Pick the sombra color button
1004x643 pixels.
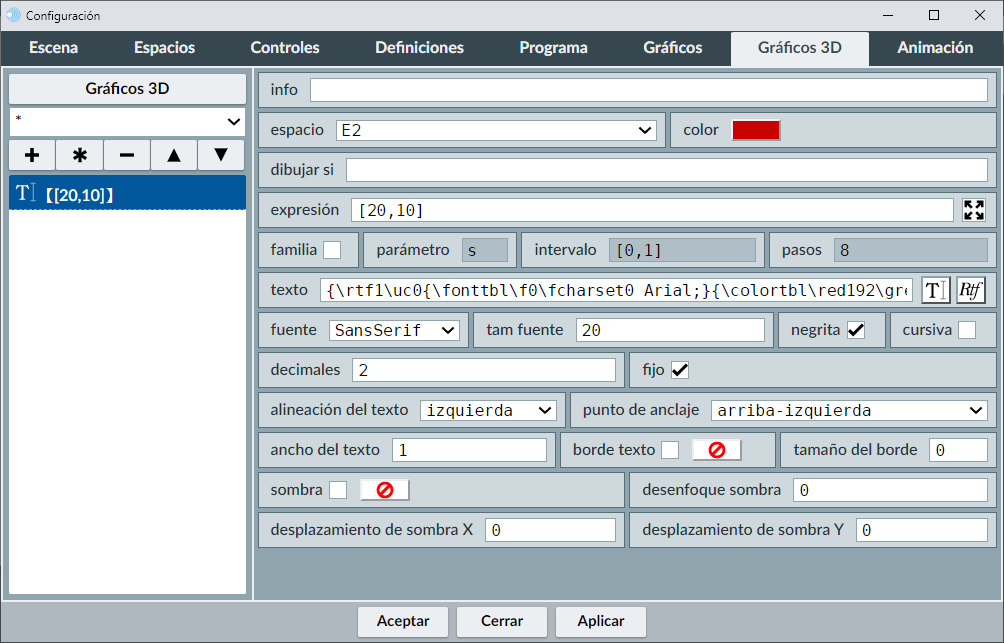[x=385, y=490]
